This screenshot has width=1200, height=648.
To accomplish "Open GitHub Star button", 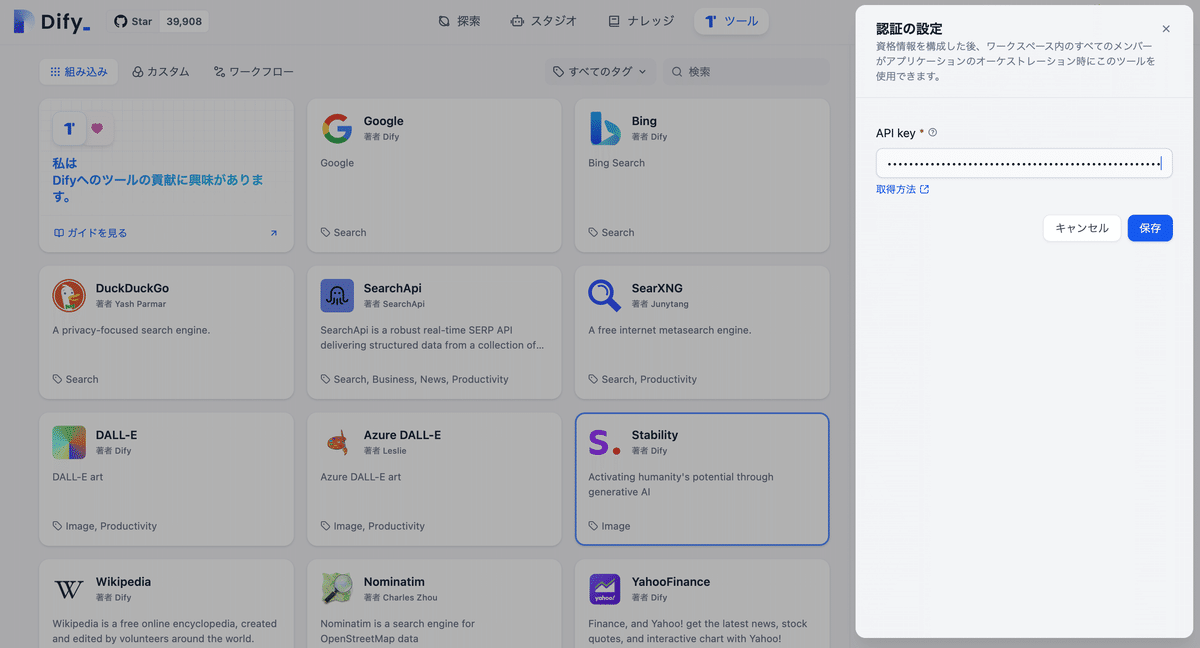I will coord(133,21).
